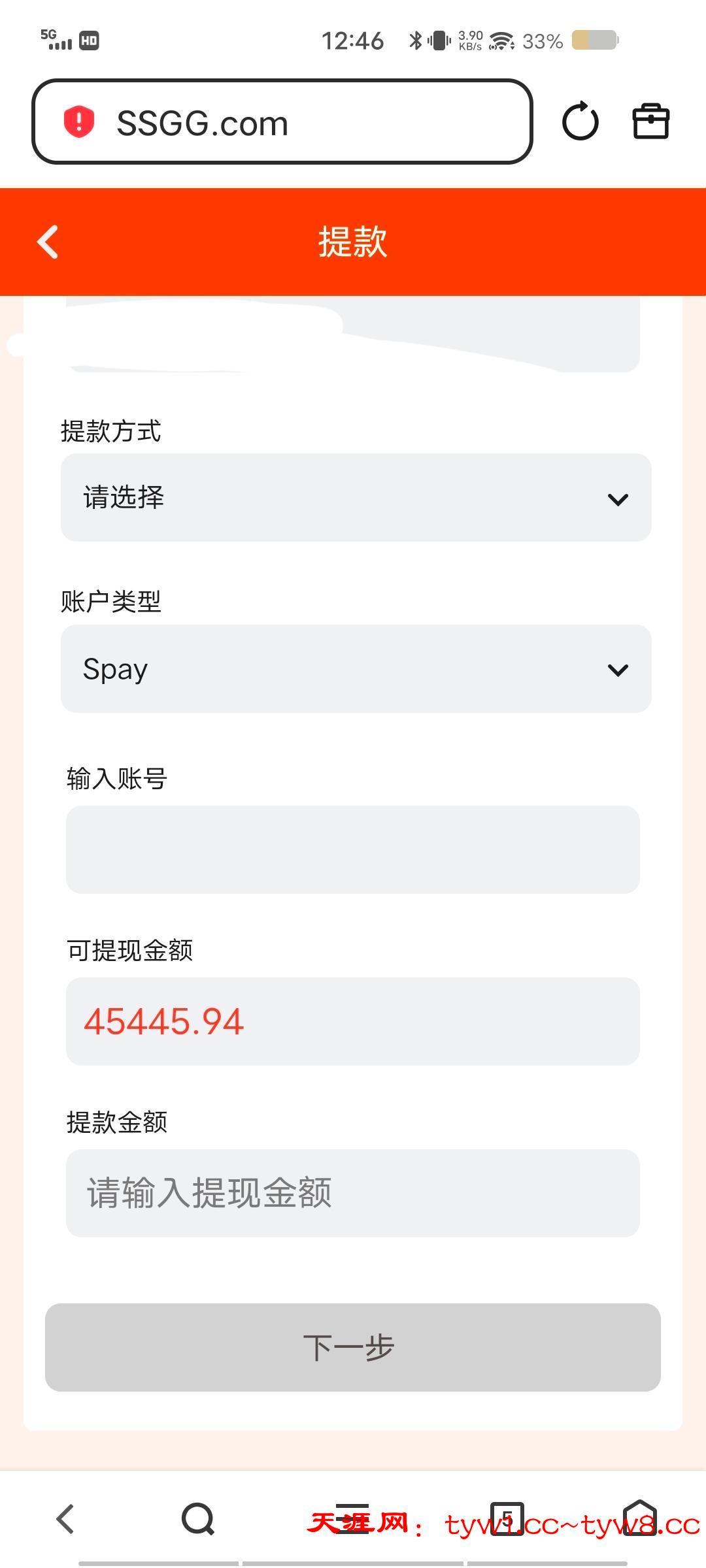
Task: Tap the red security shield icon
Action: pos(79,122)
